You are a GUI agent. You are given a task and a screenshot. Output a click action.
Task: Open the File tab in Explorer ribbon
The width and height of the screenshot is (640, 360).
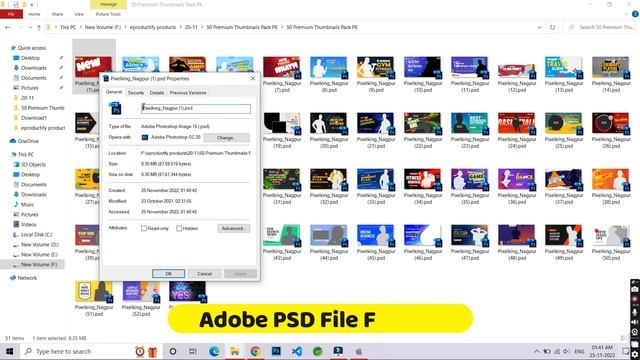(x=11, y=14)
